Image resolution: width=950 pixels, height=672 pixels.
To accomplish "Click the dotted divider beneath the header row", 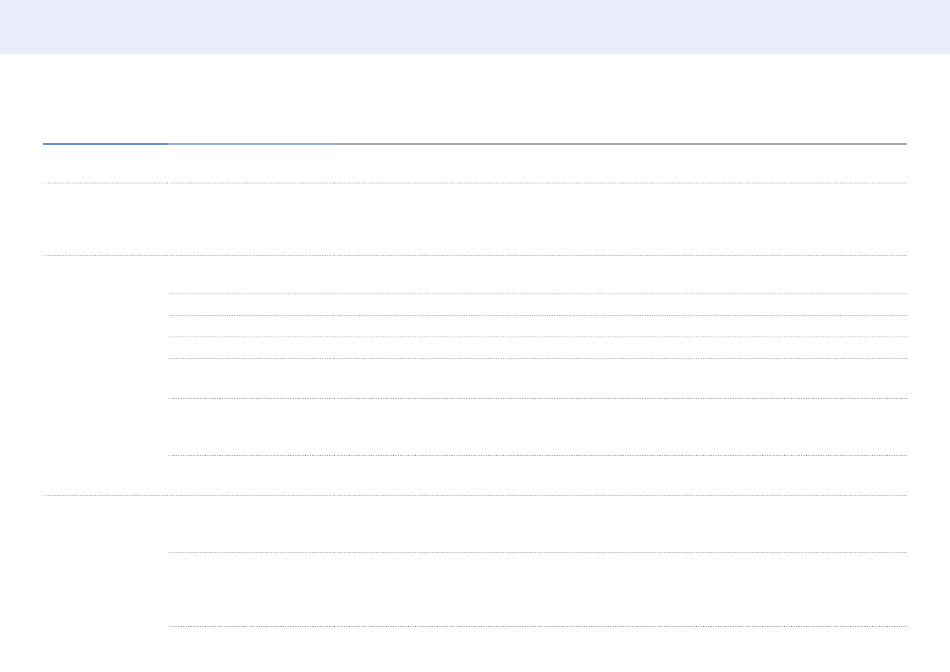I will 475,183.
